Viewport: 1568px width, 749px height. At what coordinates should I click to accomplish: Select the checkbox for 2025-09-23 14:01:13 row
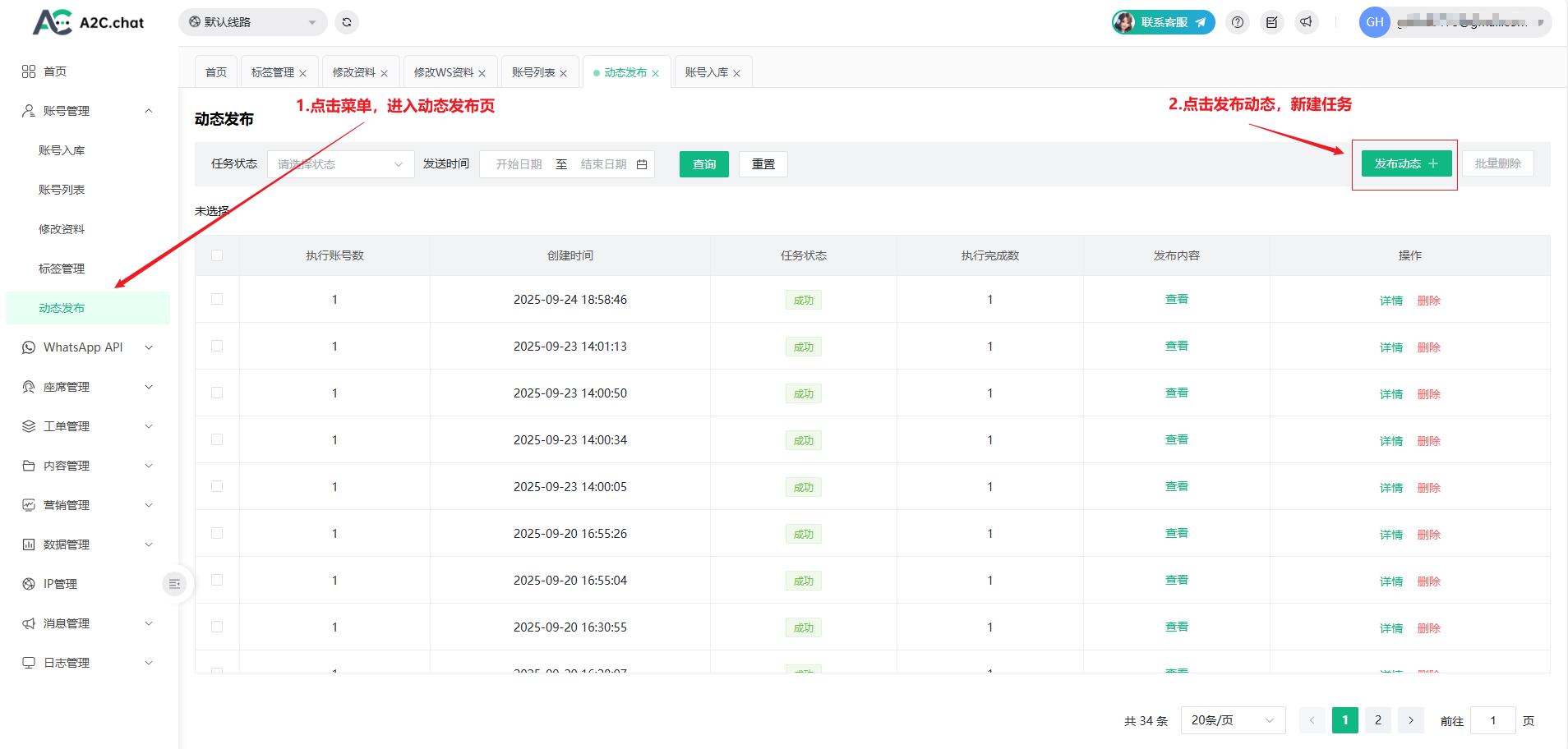point(217,347)
